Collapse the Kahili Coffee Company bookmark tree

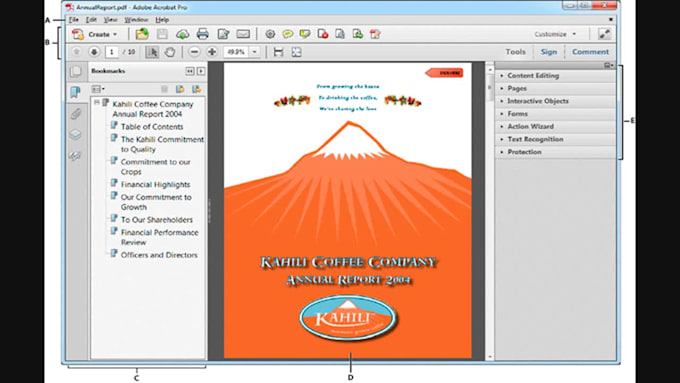[x=97, y=102]
